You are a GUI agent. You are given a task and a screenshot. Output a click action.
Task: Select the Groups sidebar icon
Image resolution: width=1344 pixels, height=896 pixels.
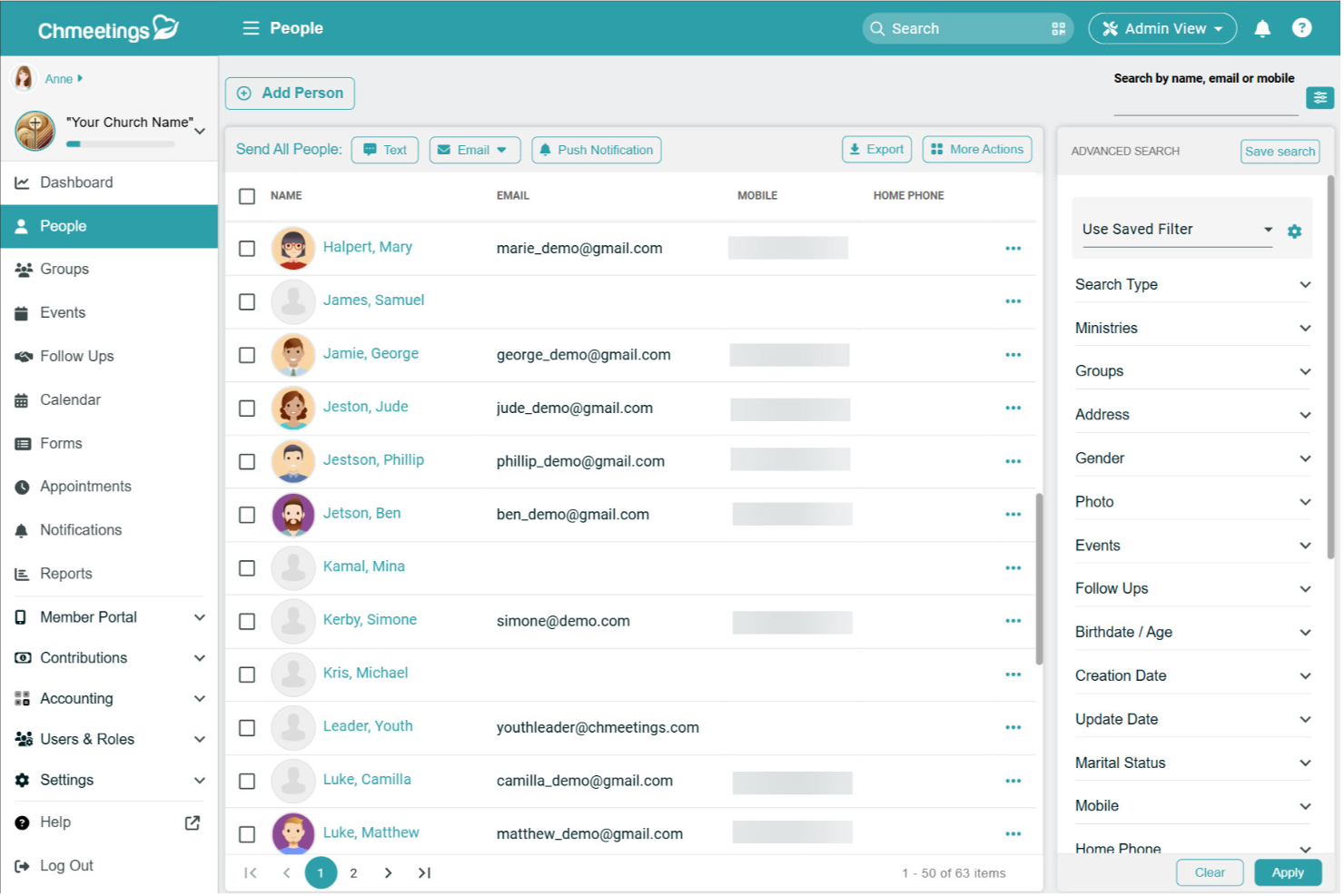64,269
